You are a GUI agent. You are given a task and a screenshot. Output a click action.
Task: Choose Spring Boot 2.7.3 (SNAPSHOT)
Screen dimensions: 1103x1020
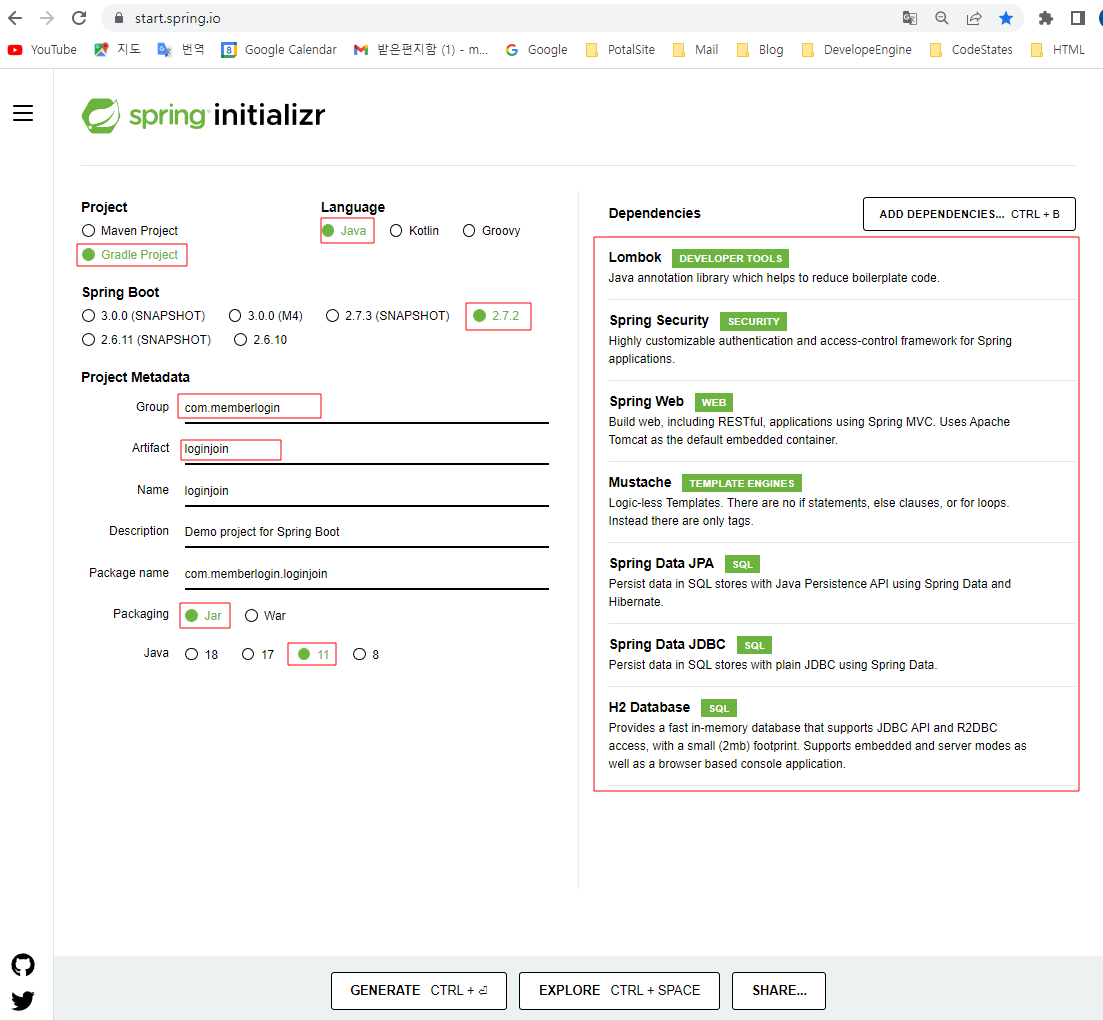(388, 316)
